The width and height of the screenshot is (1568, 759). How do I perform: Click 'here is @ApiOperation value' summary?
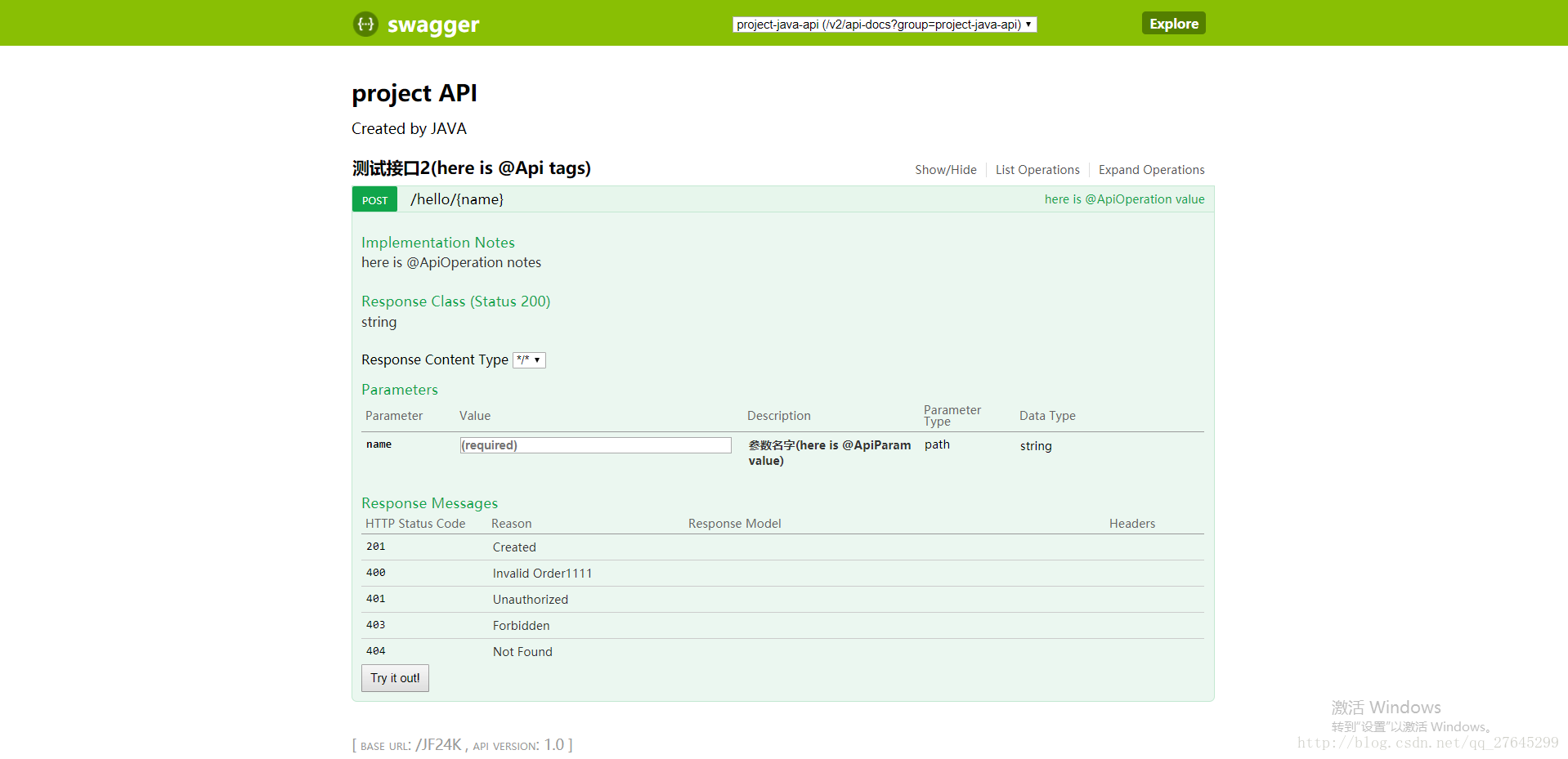tap(1124, 199)
